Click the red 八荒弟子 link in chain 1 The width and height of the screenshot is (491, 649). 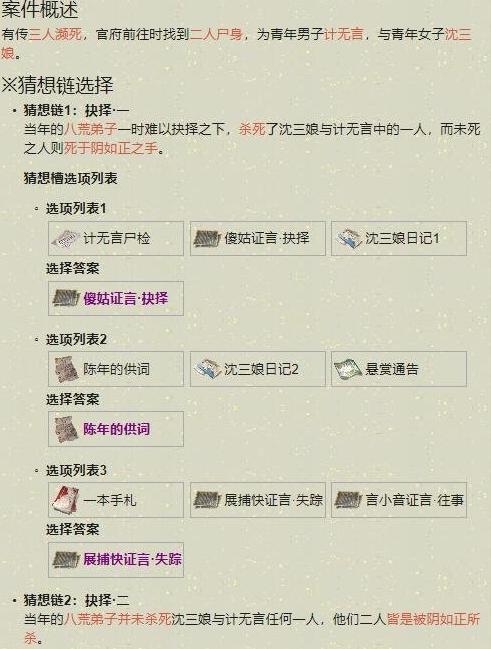click(x=90, y=129)
